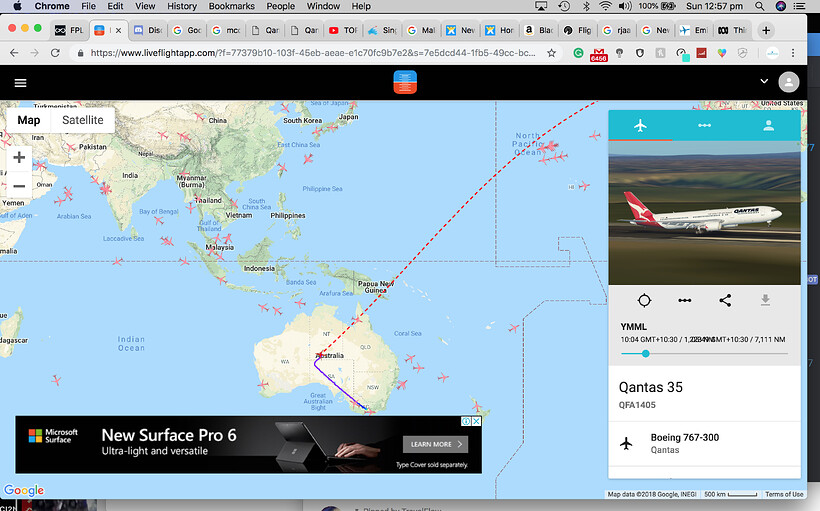Viewport: 820px width, 511px height.
Task: Open Spotlight search in menu bar
Action: 759,6
